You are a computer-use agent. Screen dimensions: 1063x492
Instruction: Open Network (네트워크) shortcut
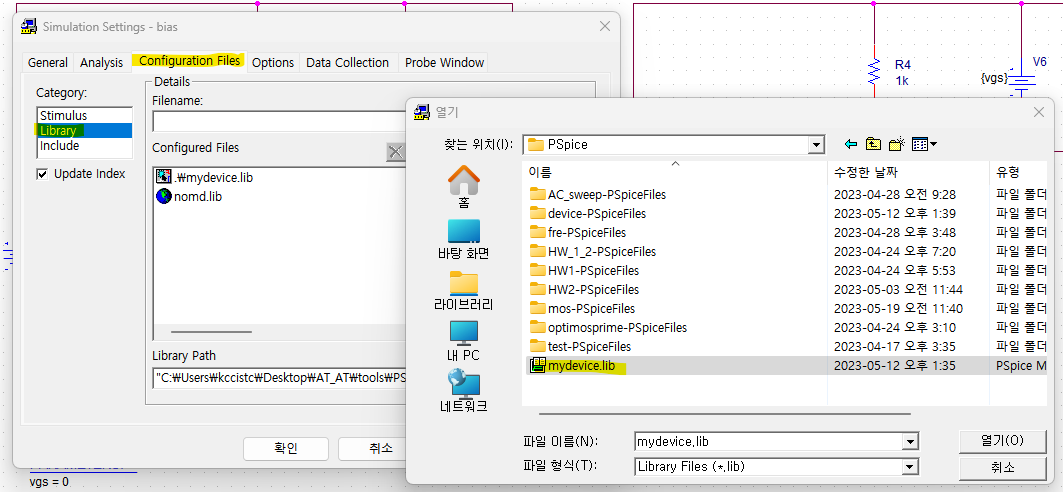(464, 392)
